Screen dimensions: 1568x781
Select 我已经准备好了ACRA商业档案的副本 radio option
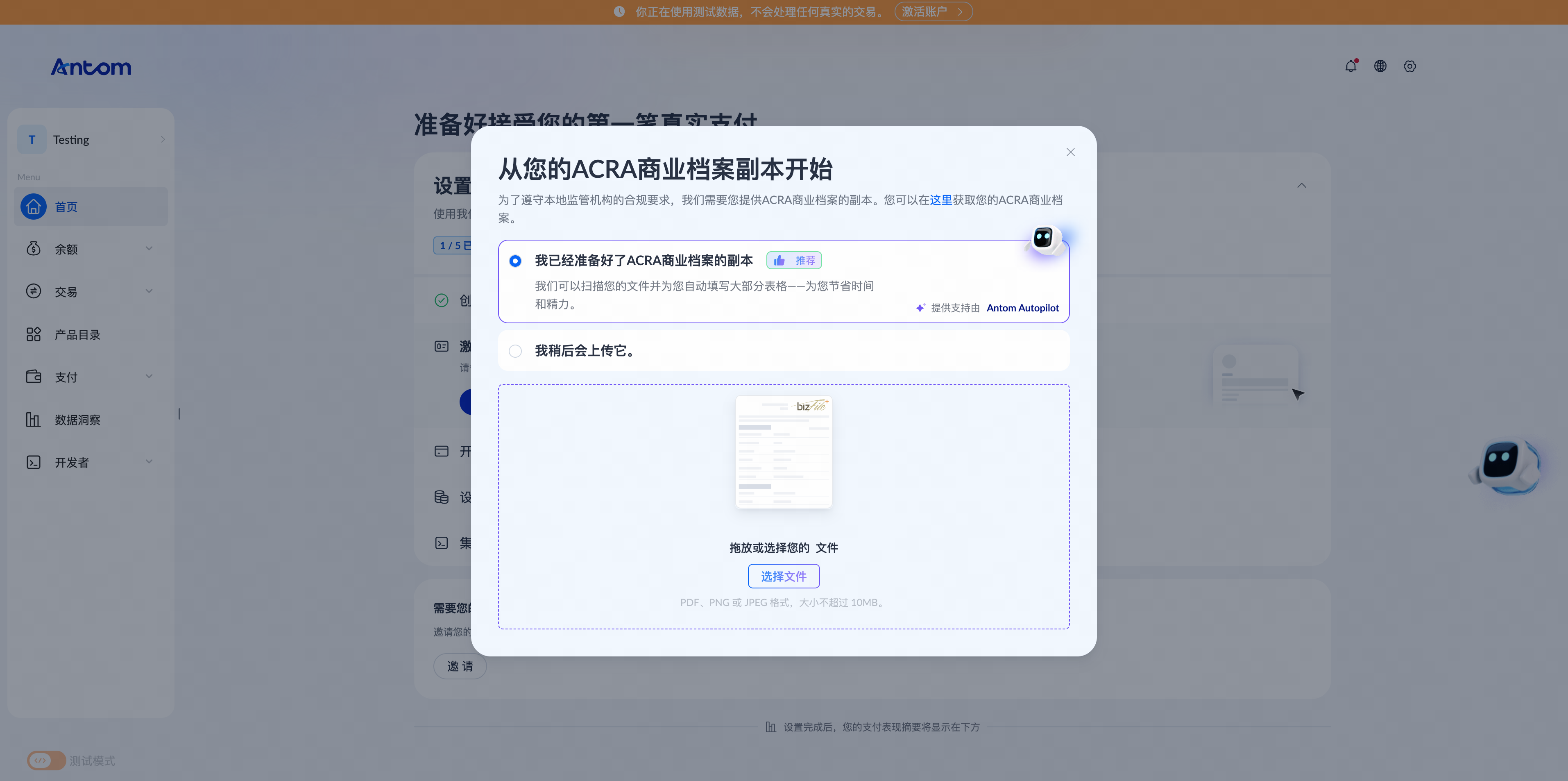pyautogui.click(x=515, y=261)
